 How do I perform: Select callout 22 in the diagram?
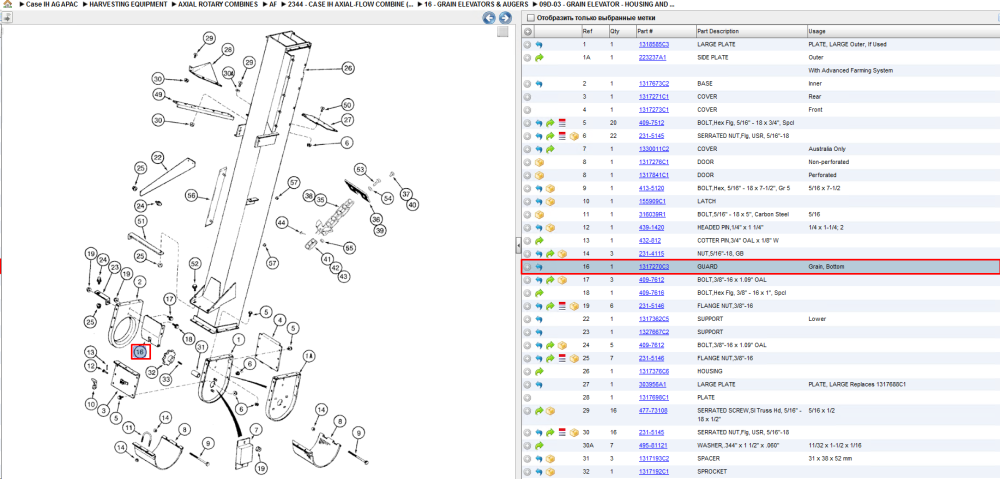point(158,157)
